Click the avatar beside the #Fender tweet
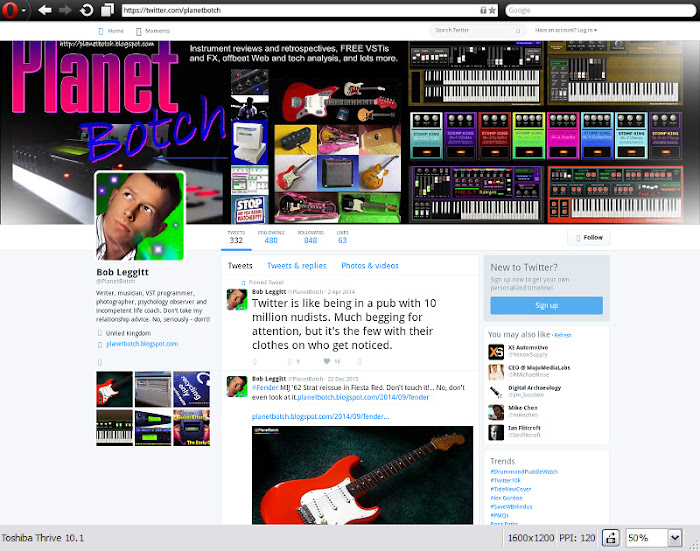700x551 pixels. click(x=237, y=387)
